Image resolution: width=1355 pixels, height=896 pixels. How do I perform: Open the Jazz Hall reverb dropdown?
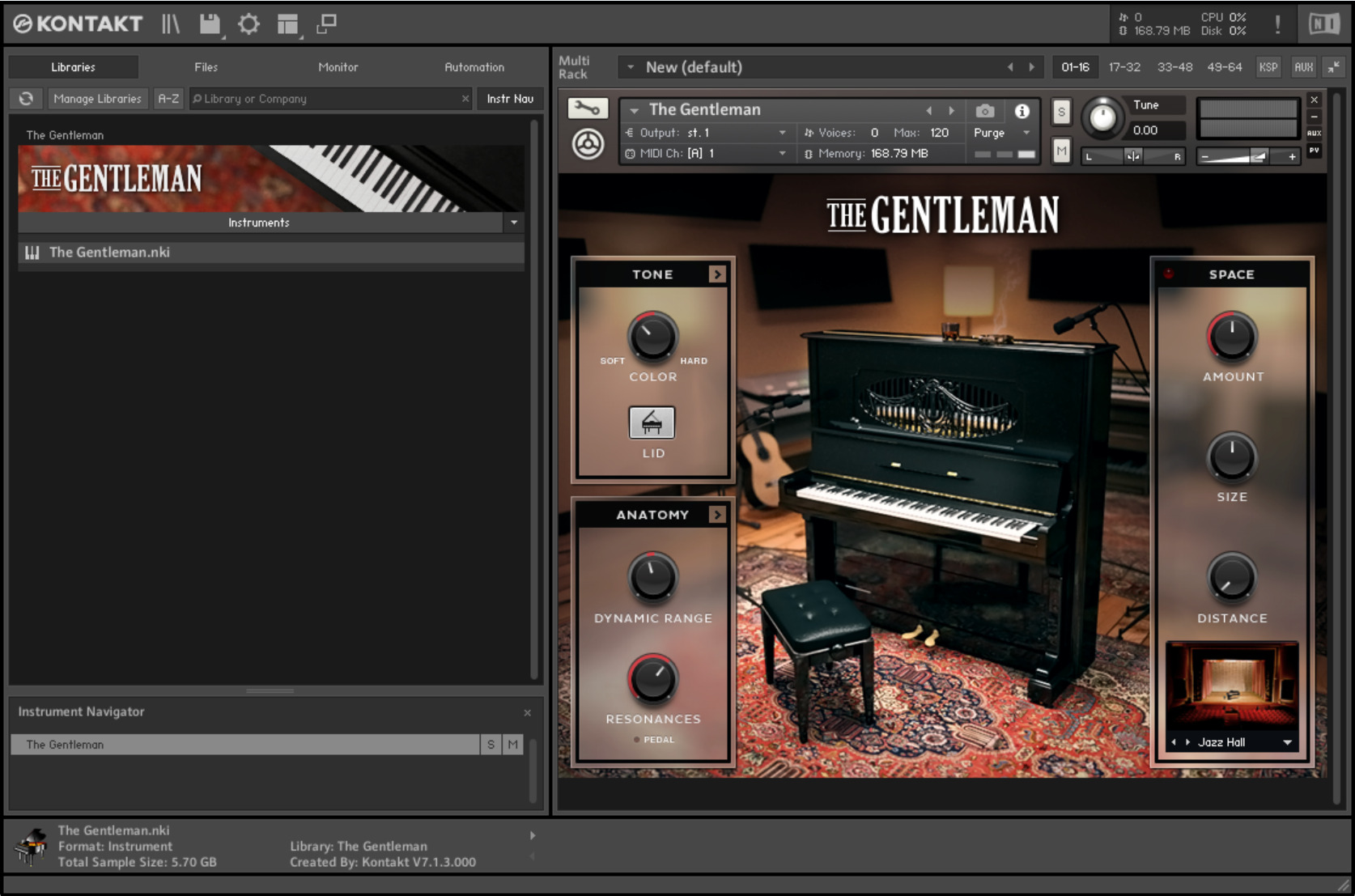tap(1287, 742)
